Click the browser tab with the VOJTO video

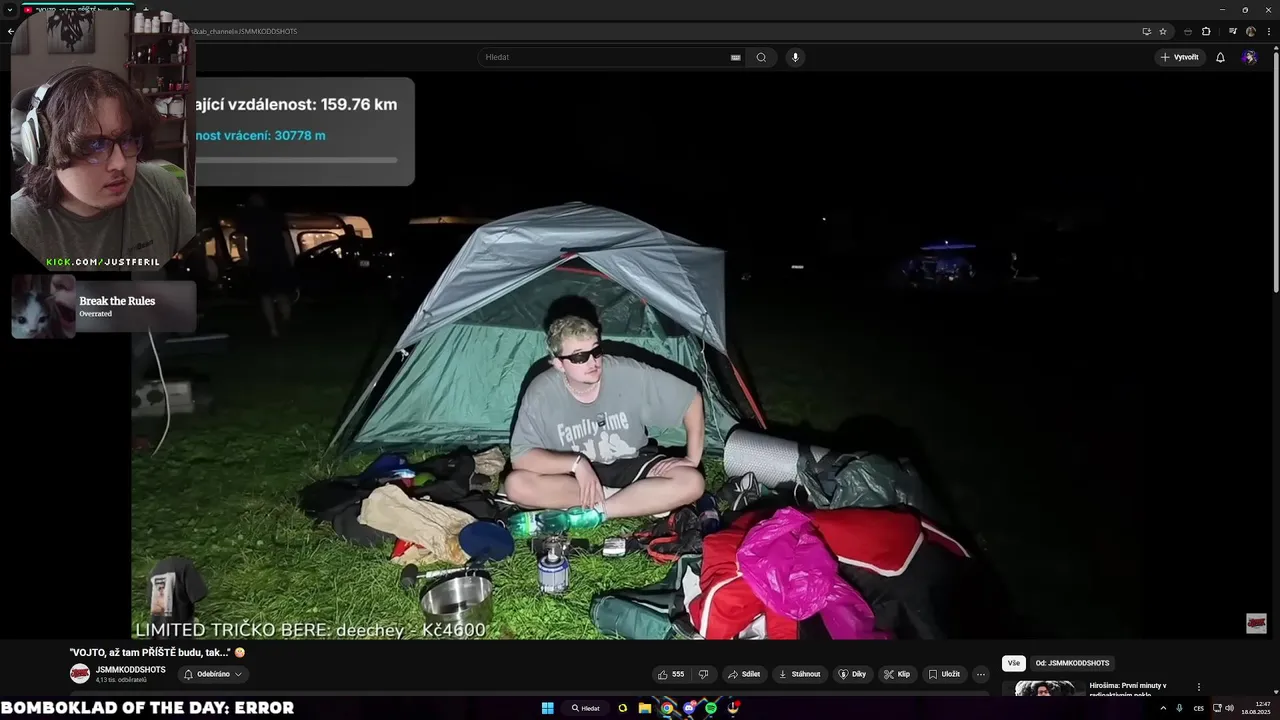pos(80,9)
